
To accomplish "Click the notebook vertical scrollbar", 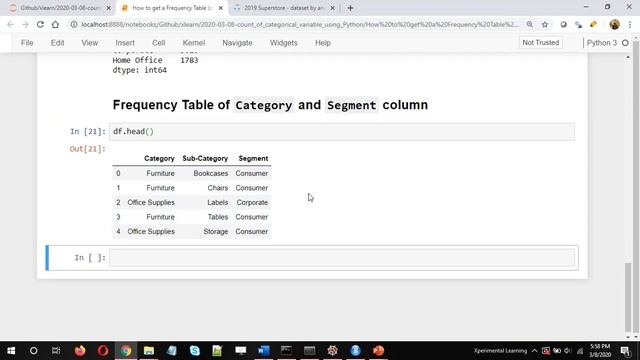I will coord(628,297).
